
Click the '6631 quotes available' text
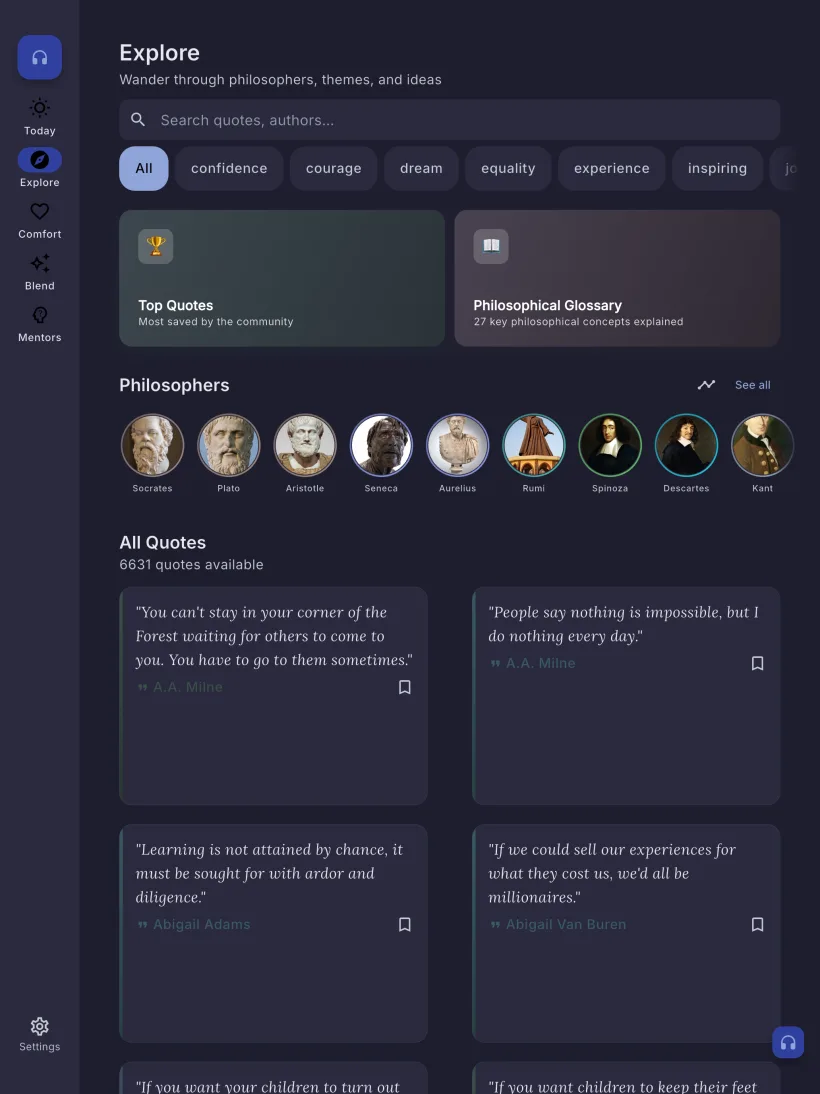coord(191,564)
